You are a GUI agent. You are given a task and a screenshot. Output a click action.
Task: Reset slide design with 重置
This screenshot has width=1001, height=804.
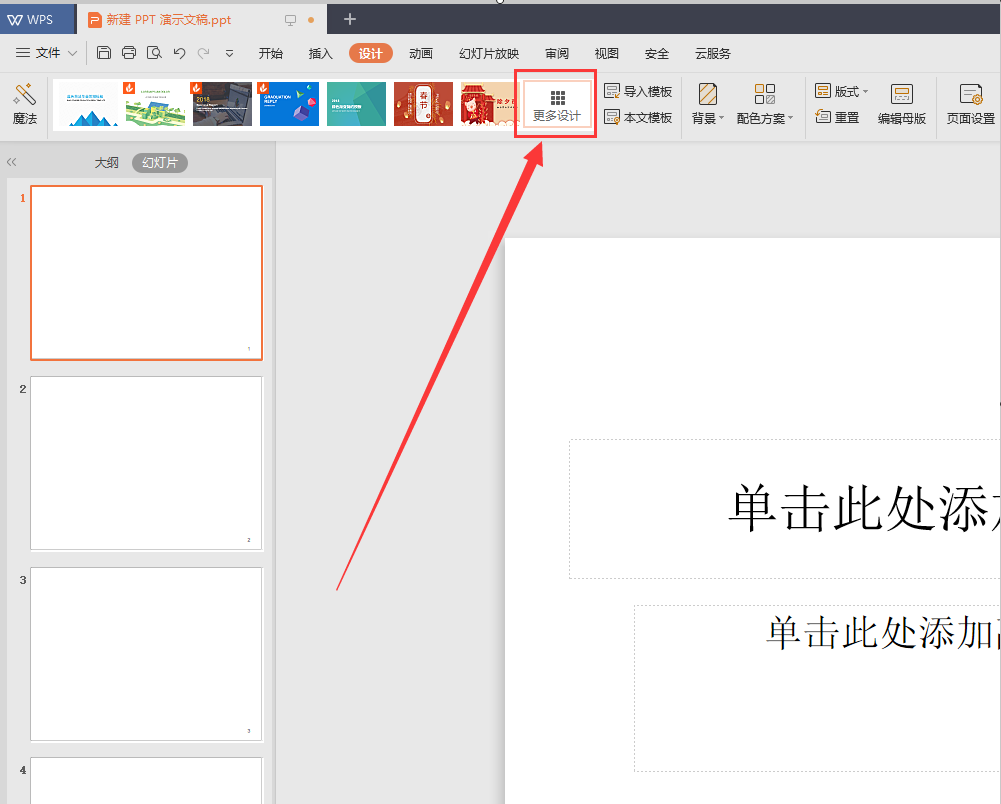pyautogui.click(x=840, y=117)
